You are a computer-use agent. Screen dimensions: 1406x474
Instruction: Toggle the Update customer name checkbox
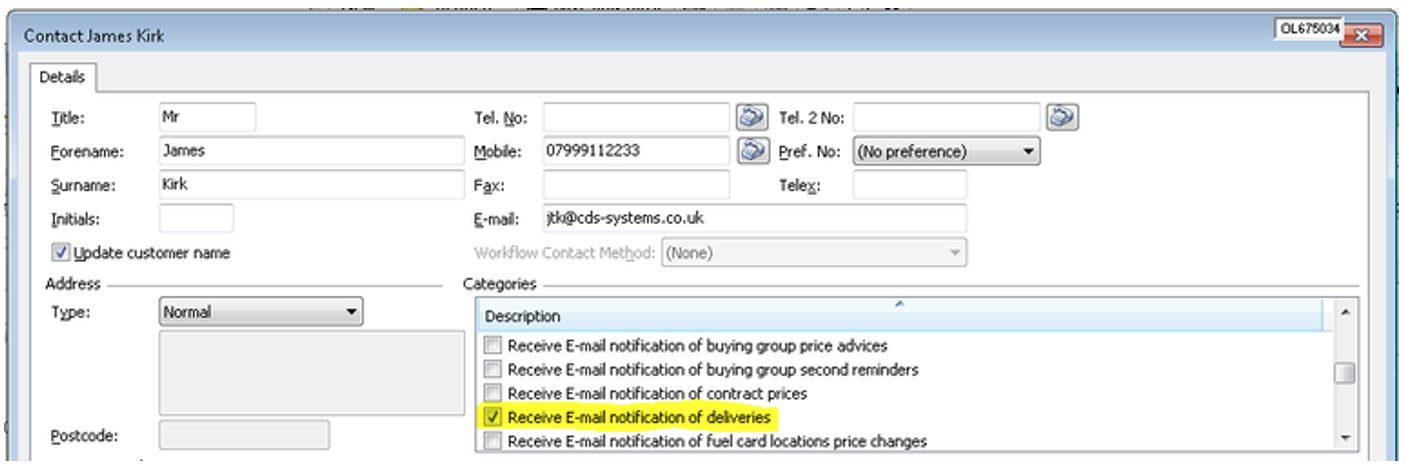61,253
